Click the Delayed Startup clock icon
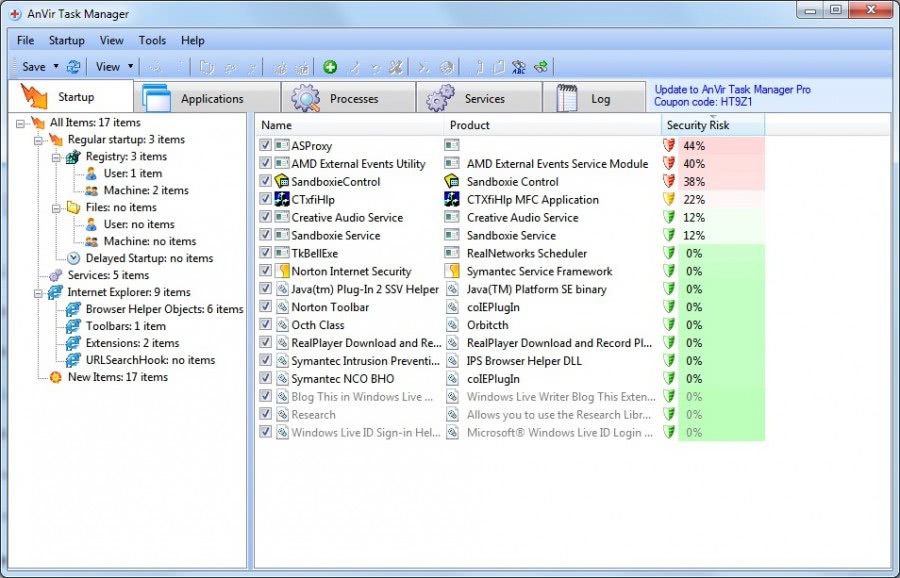The height and width of the screenshot is (578, 900). (73, 258)
